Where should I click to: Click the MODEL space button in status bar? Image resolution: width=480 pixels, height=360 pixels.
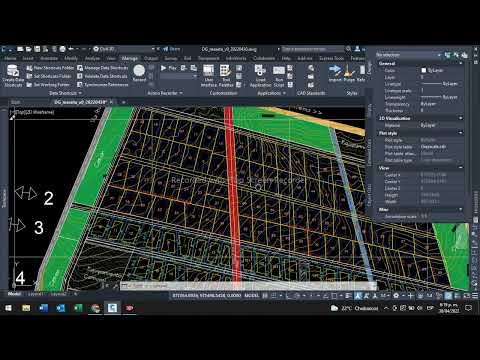(252, 295)
